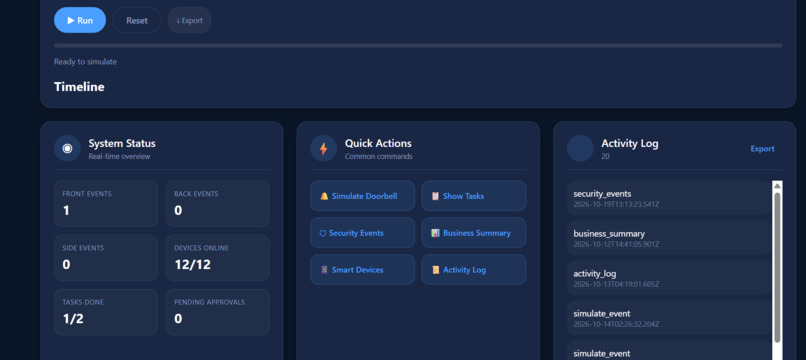Click the activity log scrollbar up arrow
The image size is (806, 360).
777,186
